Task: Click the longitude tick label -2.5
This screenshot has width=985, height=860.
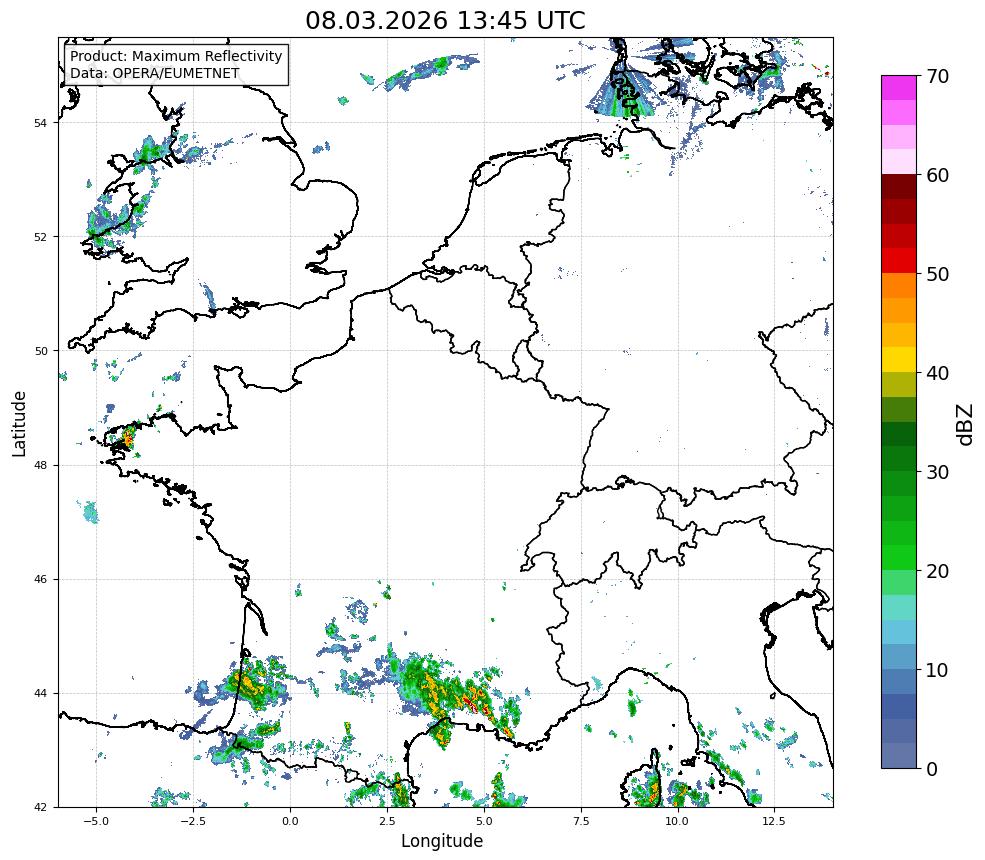Action: tap(193, 821)
